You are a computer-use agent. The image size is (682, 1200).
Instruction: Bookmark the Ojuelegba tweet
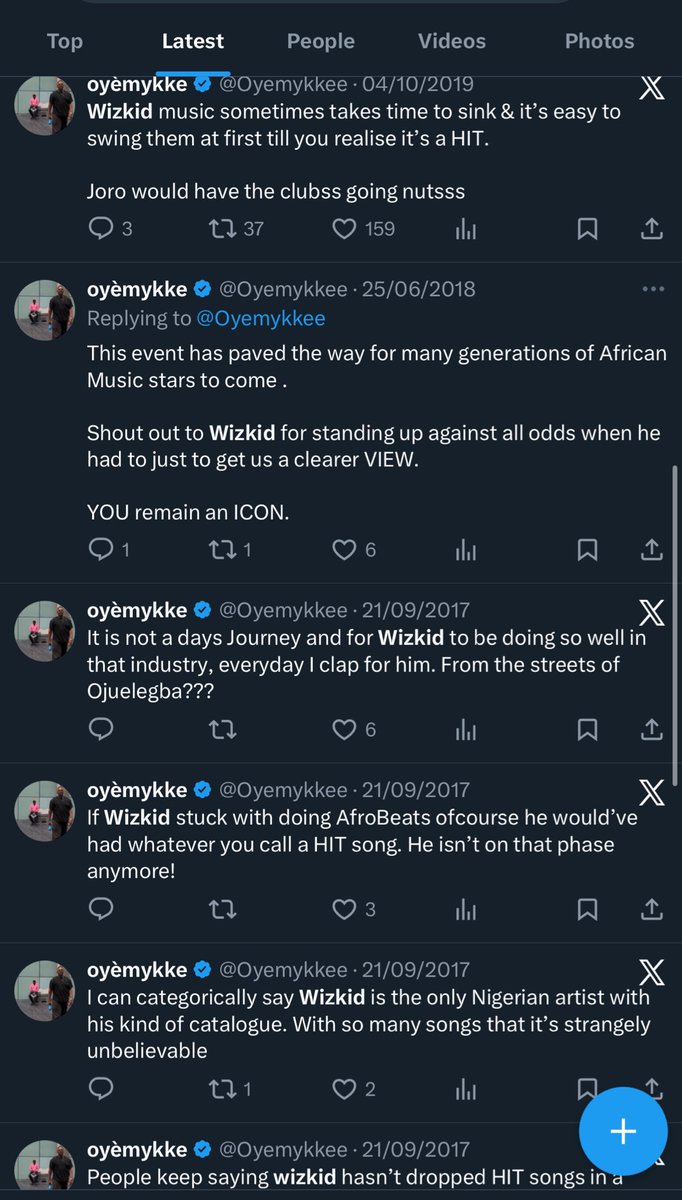point(588,729)
